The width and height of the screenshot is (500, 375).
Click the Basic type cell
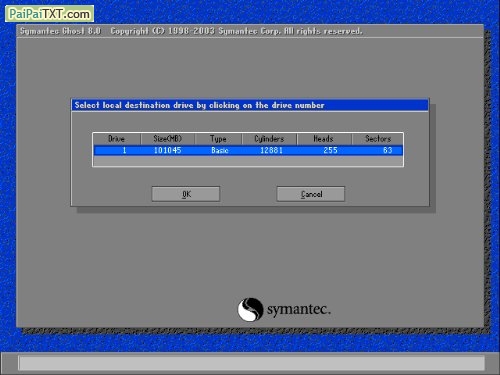pyautogui.click(x=220, y=150)
